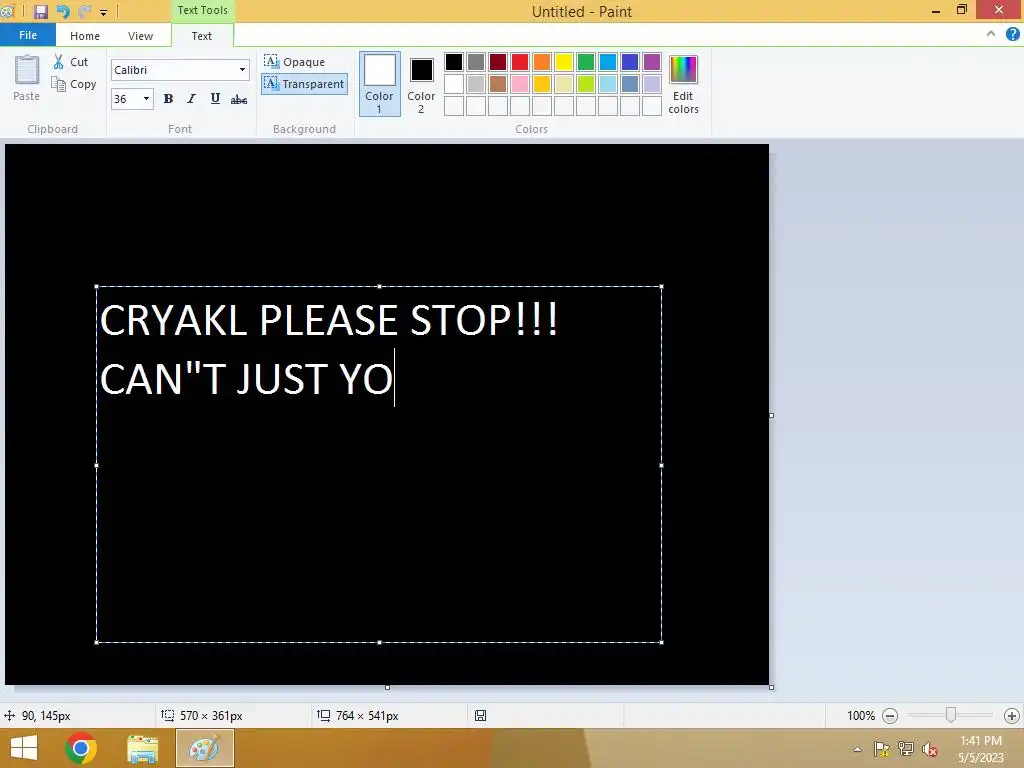Open the File menu
Screen dimensions: 1024x768
tap(27, 35)
